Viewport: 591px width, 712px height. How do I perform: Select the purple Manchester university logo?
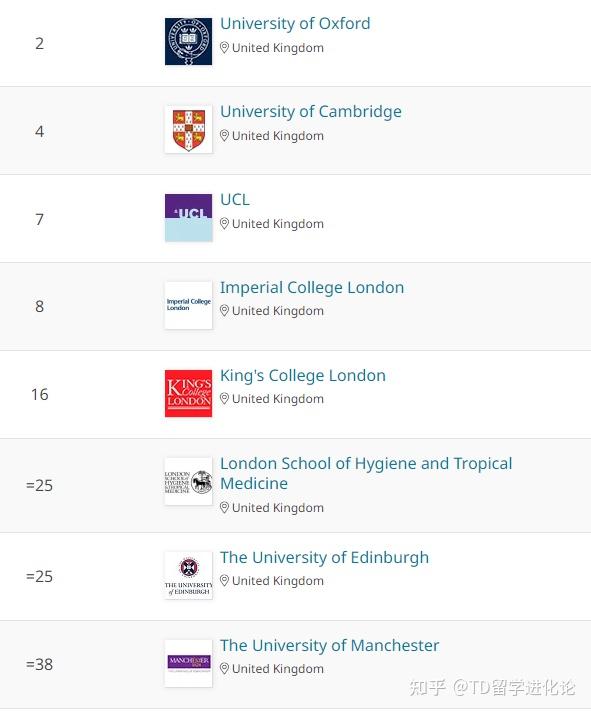point(188,663)
